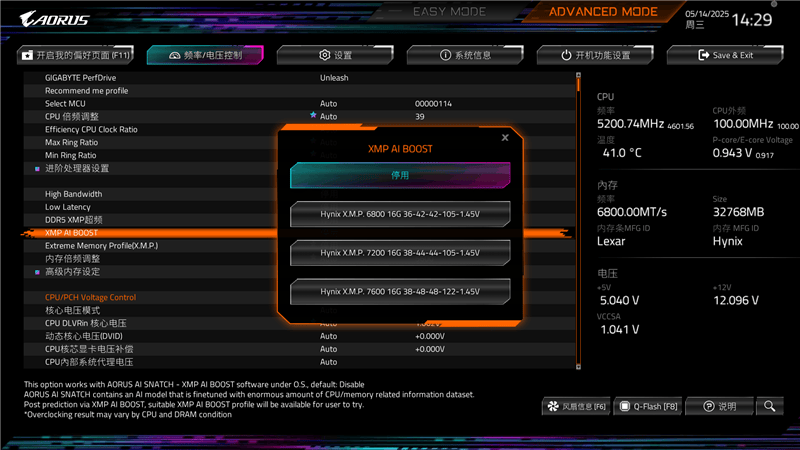Choose Hynix X.M.P. 7600 profile

400,291
